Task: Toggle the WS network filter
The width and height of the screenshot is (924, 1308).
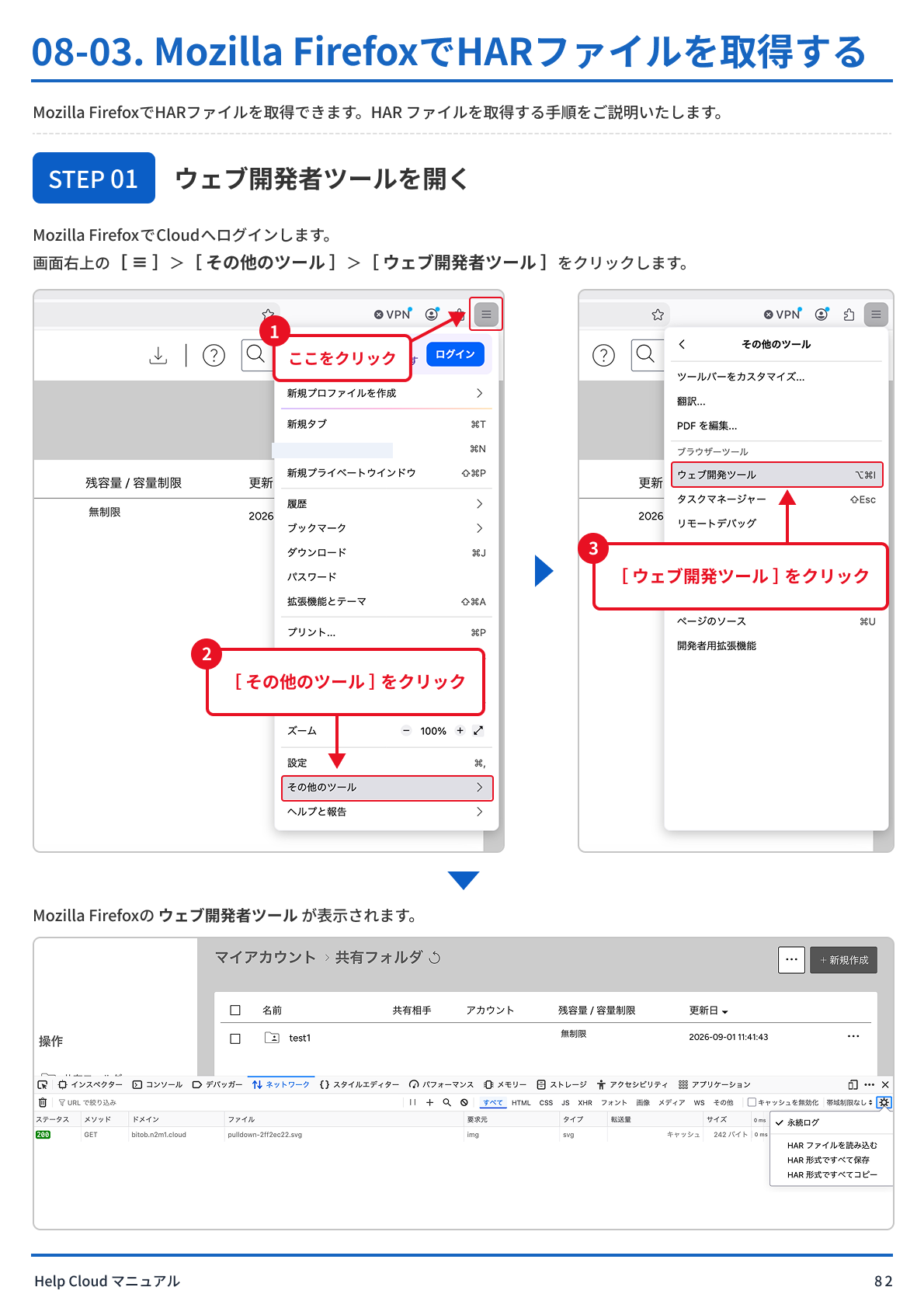Action: (x=699, y=1102)
